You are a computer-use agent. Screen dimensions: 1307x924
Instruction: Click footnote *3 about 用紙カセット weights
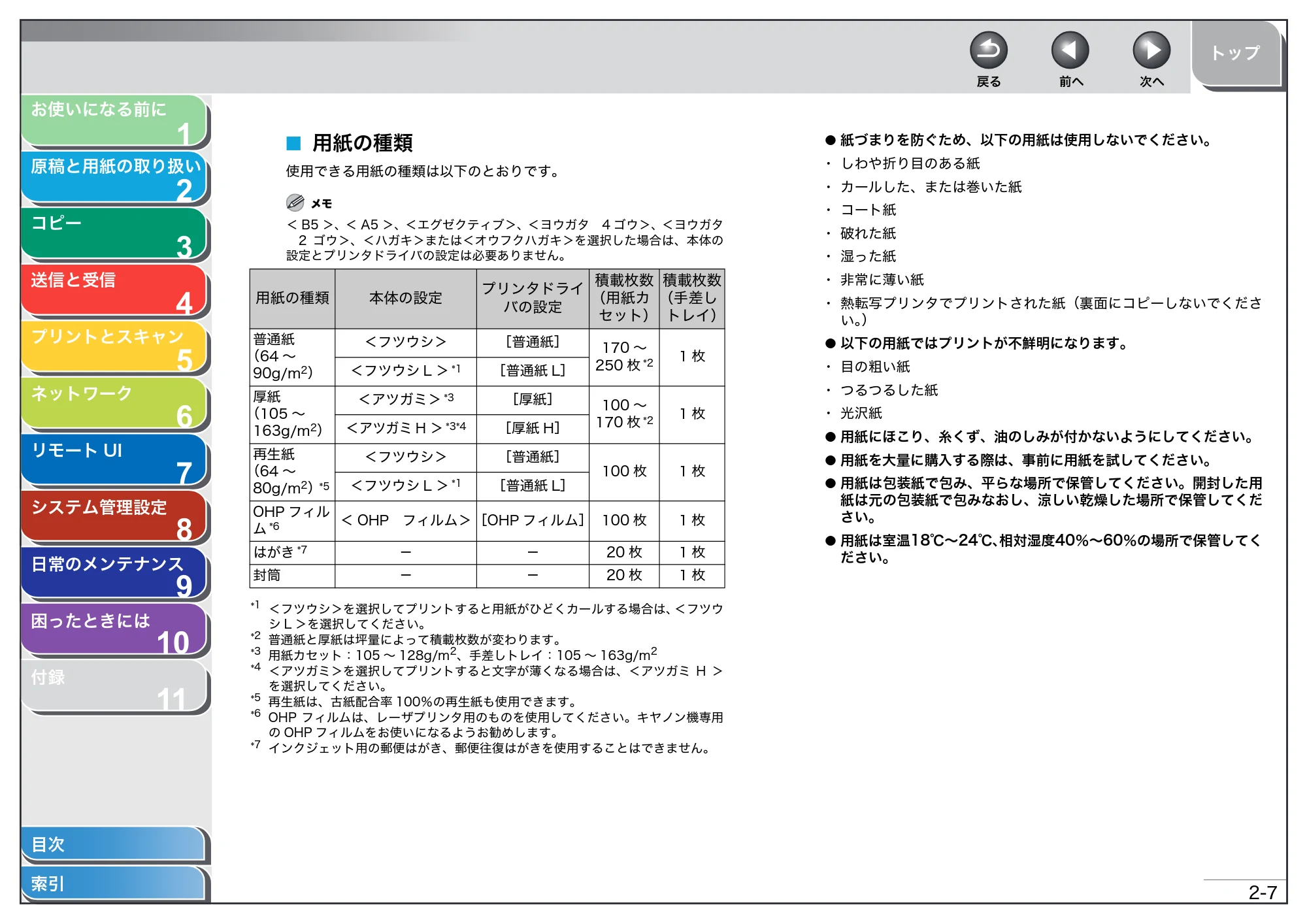454,654
